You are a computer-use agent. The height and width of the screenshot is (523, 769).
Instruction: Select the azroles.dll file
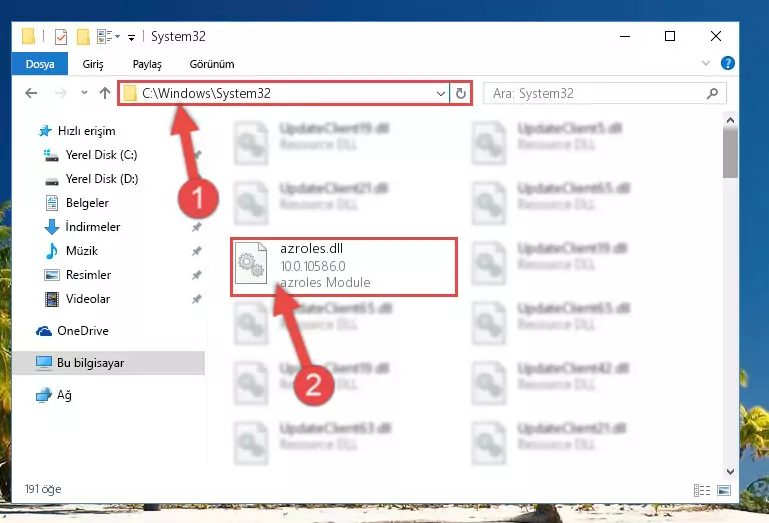pos(344,267)
